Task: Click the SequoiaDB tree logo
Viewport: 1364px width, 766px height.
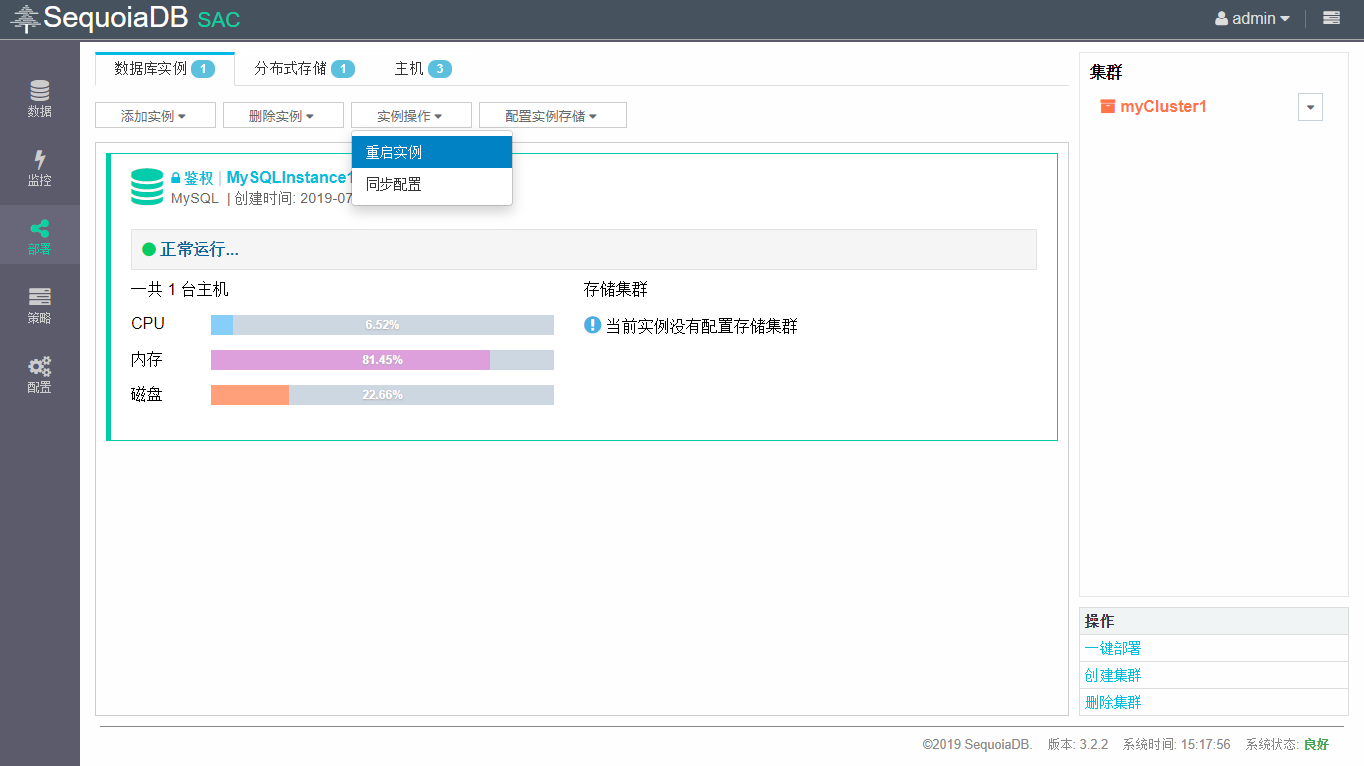Action: 25,18
